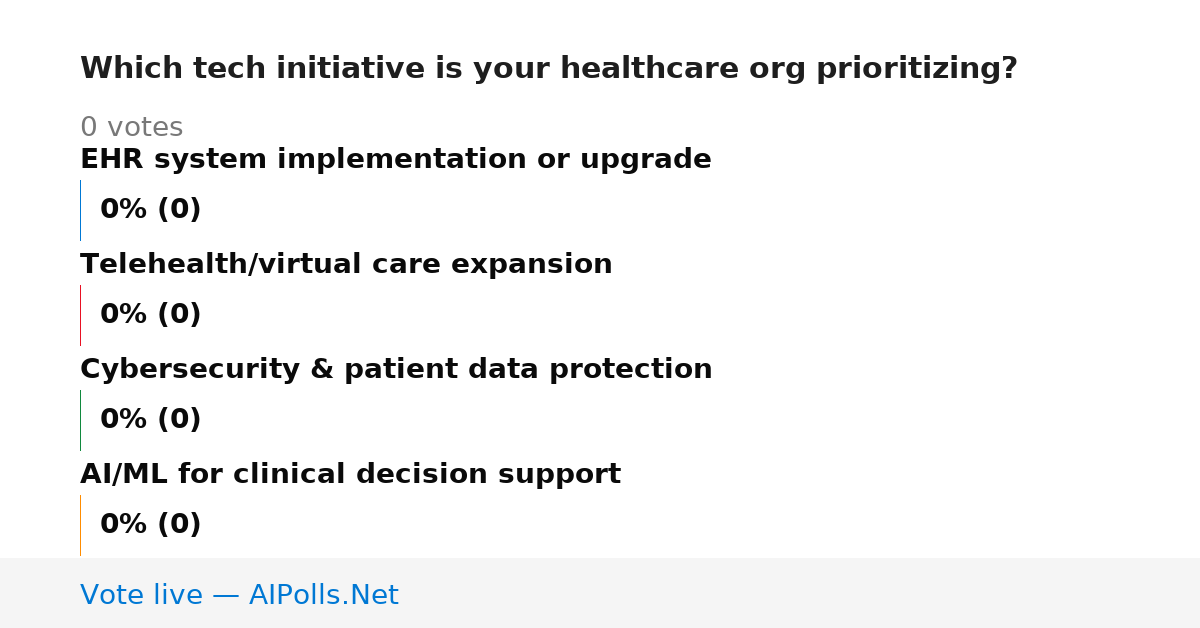Click the orange AI/ML result bar
Viewport: 1200px width, 628px height.
pyautogui.click(x=80, y=525)
